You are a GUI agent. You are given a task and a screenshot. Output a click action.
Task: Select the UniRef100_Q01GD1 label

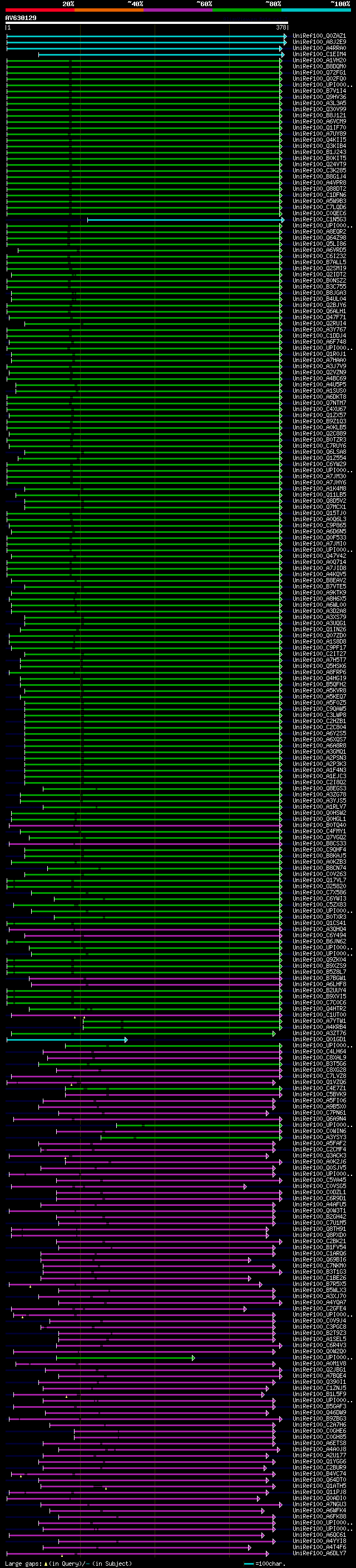tap(319, 1039)
